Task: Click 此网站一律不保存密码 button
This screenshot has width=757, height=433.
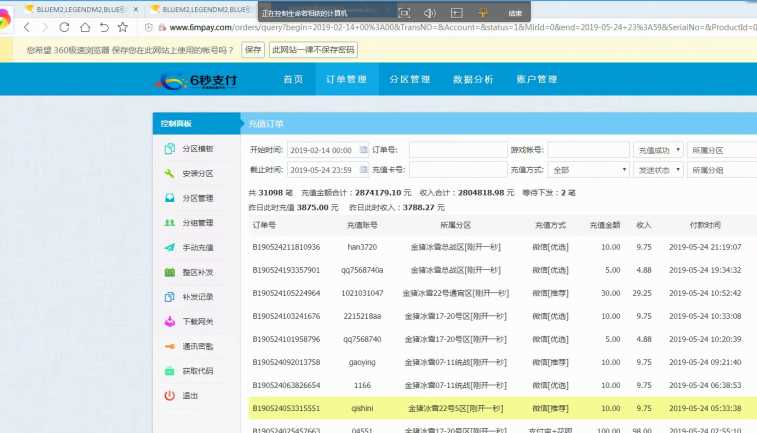Action: point(313,49)
